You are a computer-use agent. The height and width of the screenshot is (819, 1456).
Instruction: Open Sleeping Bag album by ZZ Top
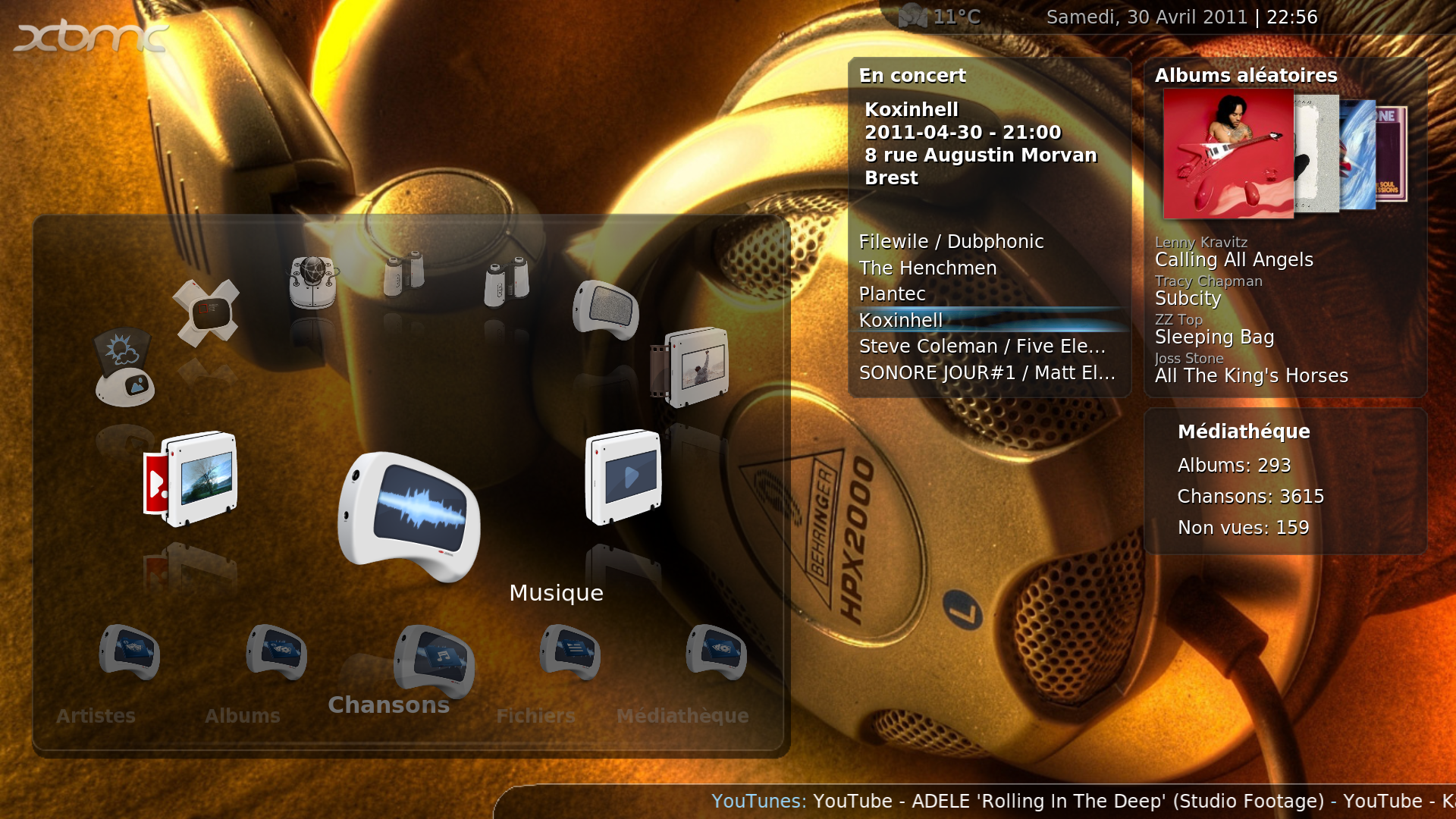(1214, 337)
